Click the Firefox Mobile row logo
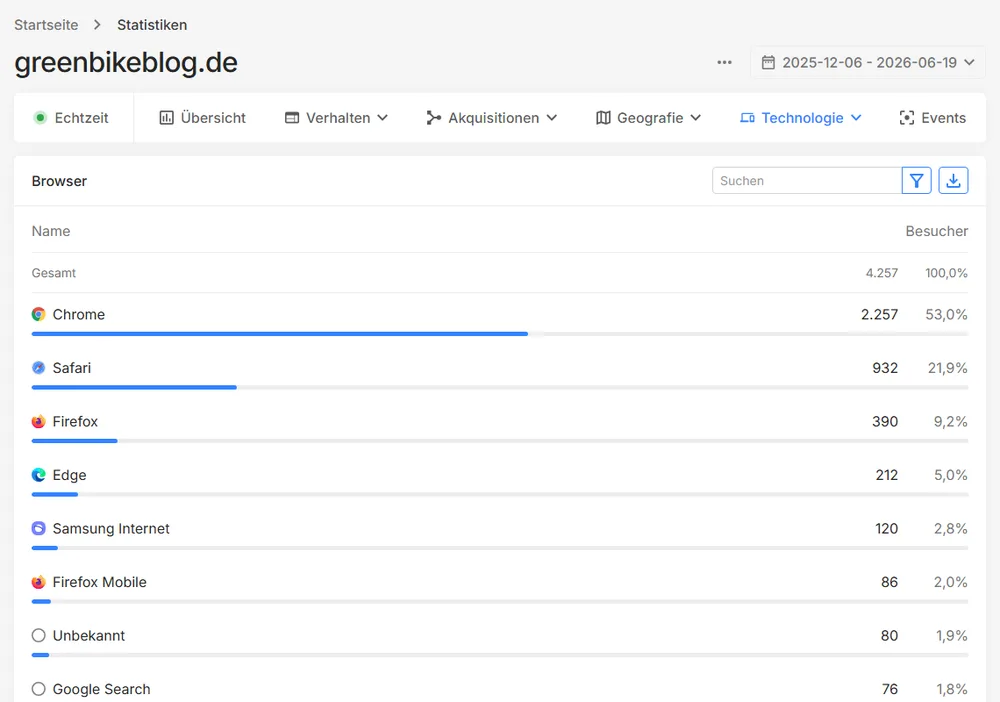This screenshot has width=1000, height=702. point(39,582)
